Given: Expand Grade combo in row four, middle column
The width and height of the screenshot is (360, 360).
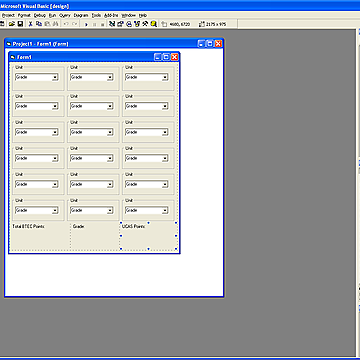Looking at the screenshot, I should [110, 158].
